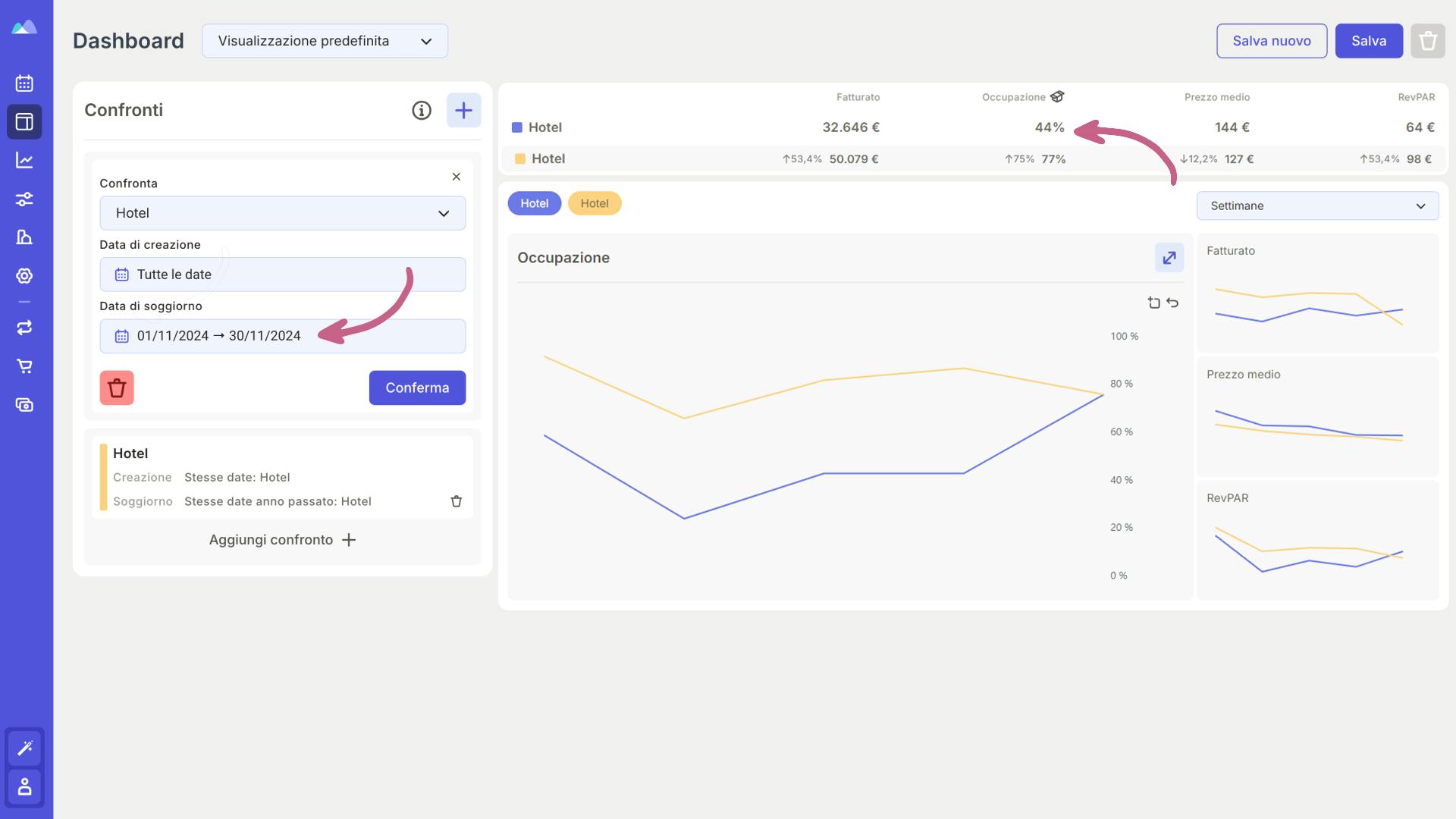Open the Confronta Hotel dropdown
1456x819 pixels.
click(283, 213)
